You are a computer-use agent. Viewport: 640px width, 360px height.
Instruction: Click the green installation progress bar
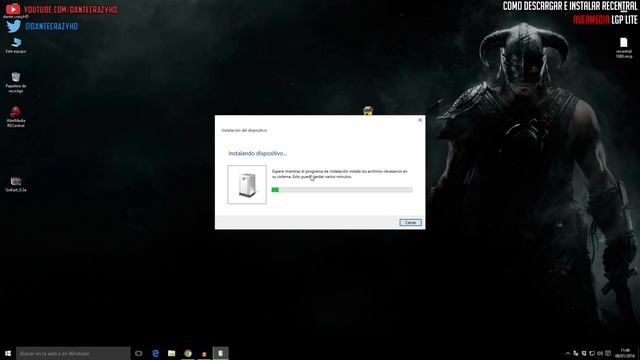tap(342, 189)
